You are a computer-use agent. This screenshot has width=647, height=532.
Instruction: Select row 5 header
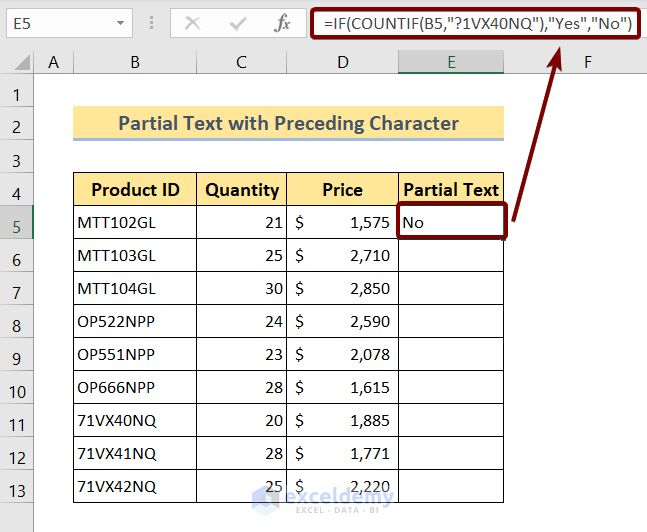tap(17, 222)
